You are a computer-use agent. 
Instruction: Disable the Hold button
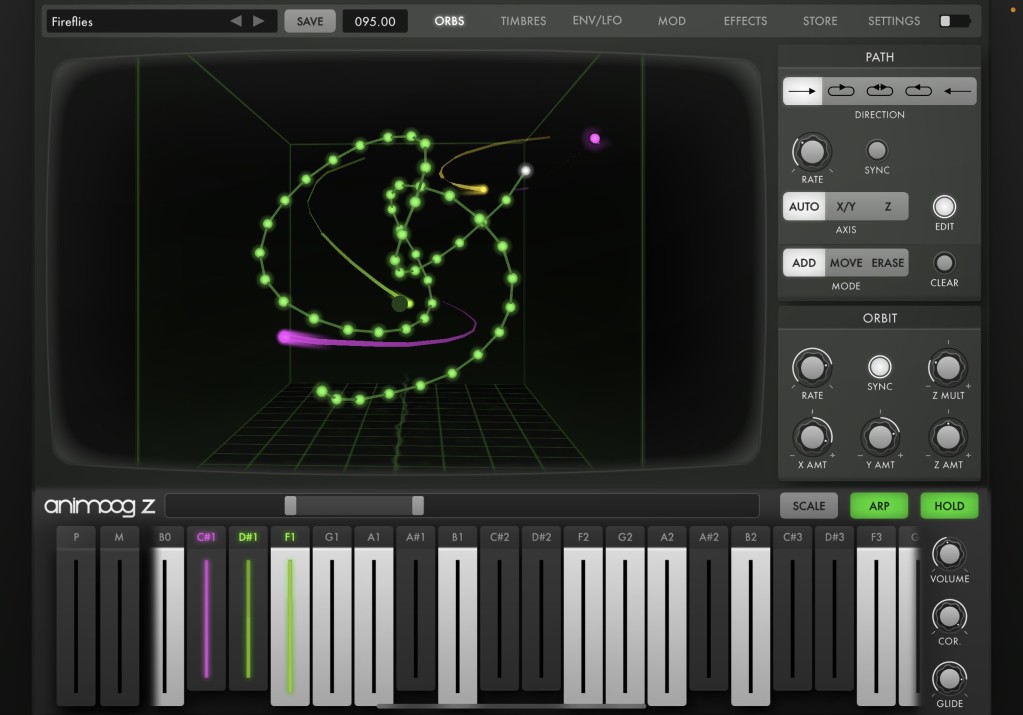point(949,506)
